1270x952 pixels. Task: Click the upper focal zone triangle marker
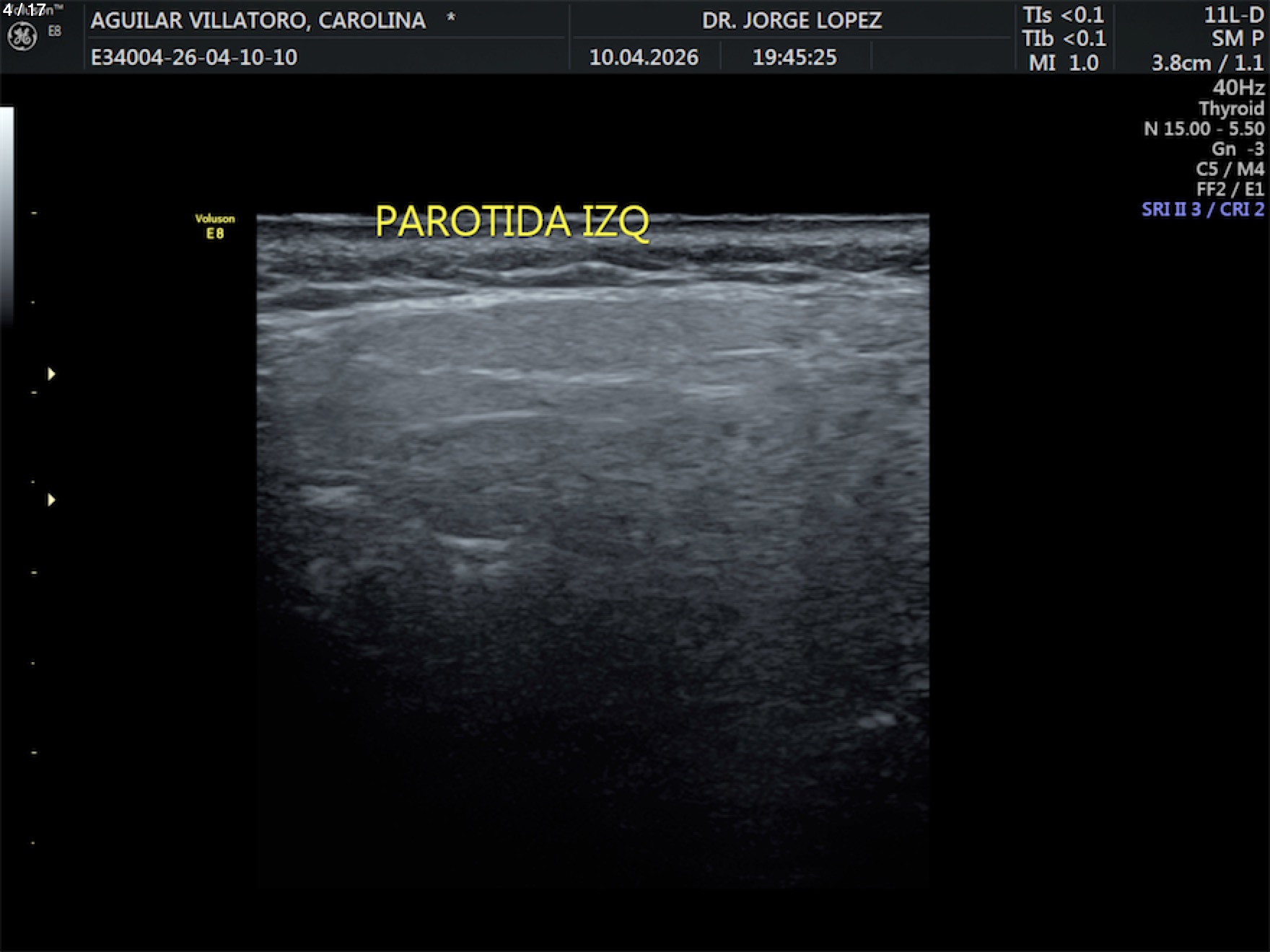coord(51,374)
